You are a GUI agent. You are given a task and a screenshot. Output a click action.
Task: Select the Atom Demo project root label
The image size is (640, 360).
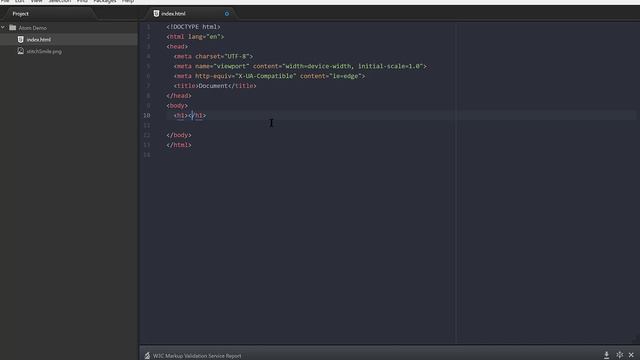pos(33,28)
